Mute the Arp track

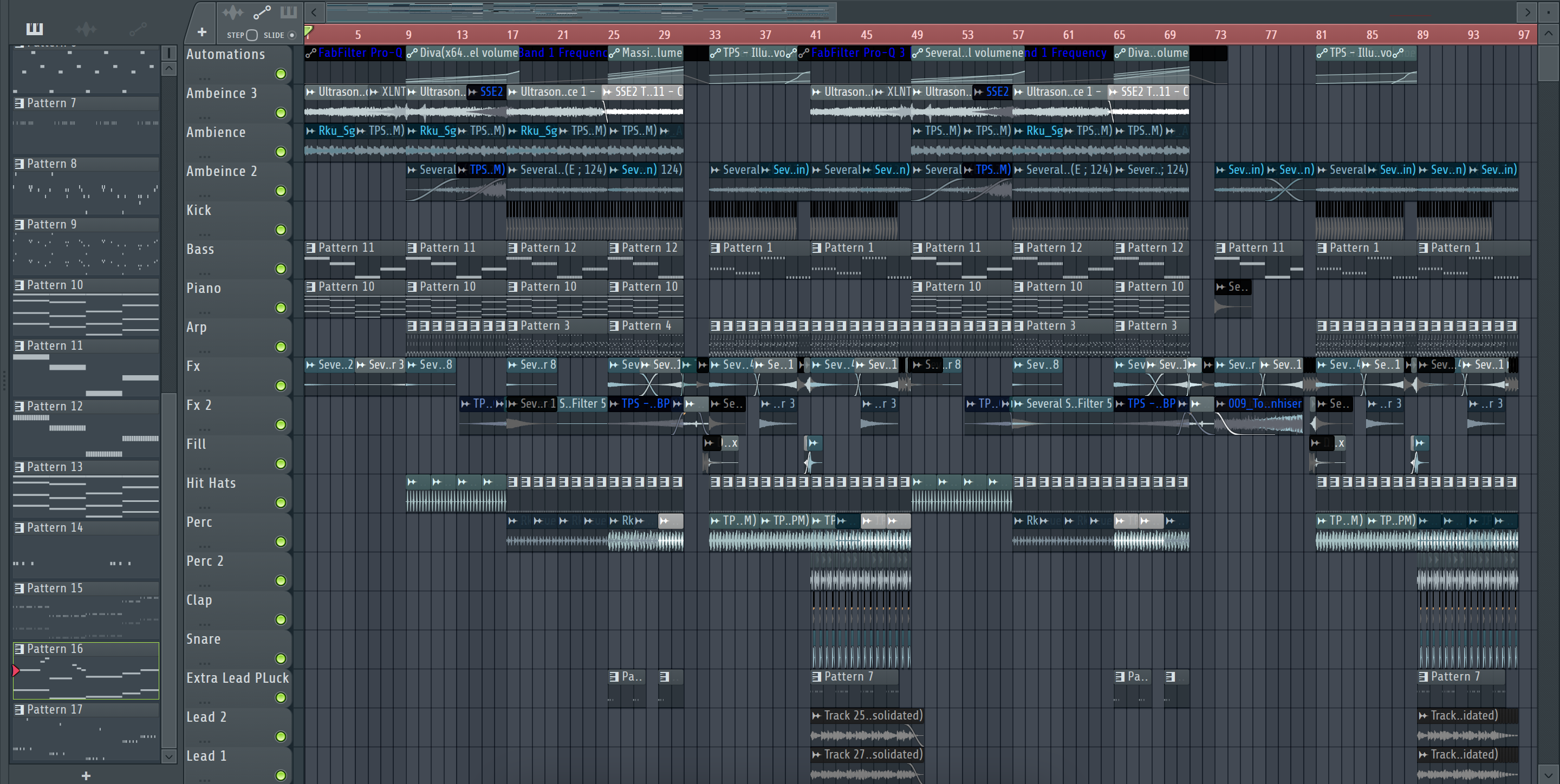point(281,347)
